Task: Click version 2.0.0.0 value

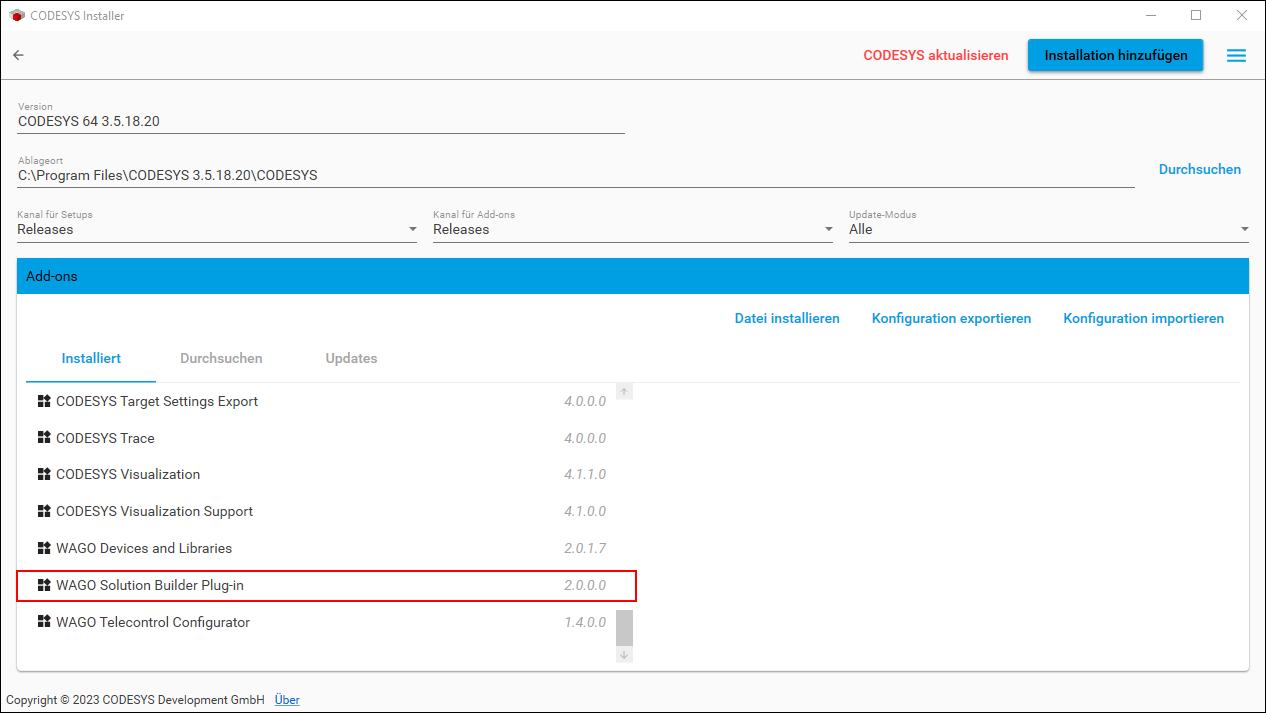Action: [x=585, y=585]
